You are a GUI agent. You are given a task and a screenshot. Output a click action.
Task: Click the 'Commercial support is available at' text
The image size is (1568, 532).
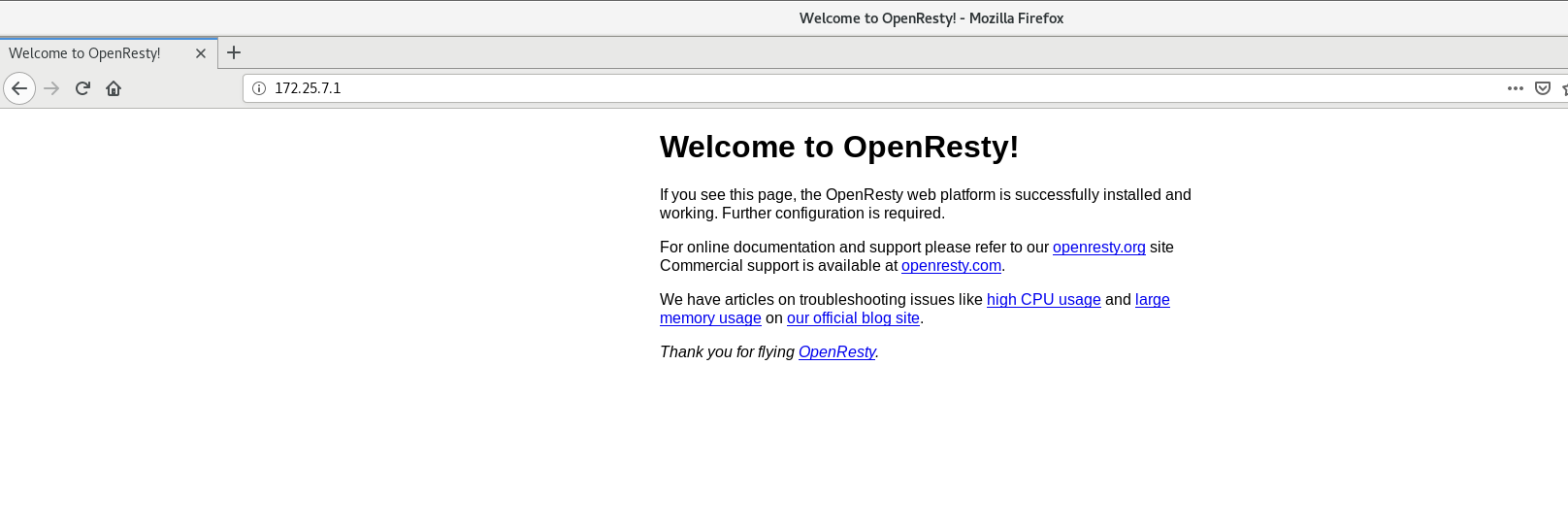click(x=778, y=265)
